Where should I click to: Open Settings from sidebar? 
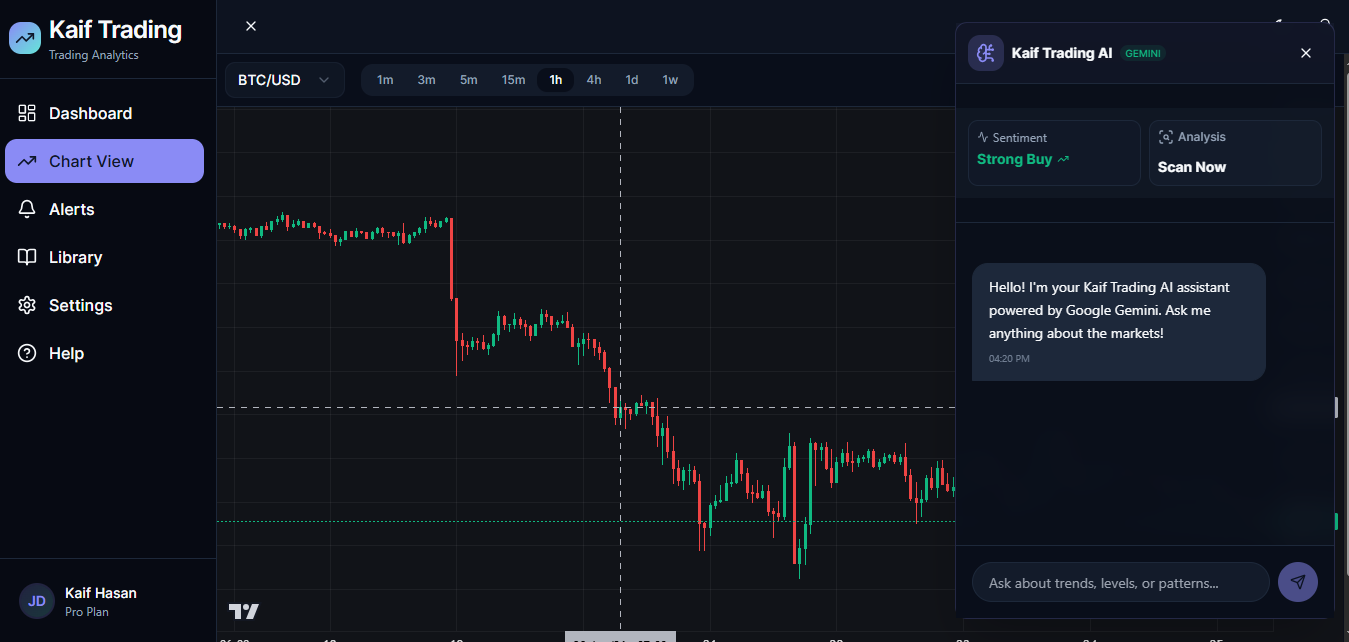pyautogui.click(x=104, y=305)
